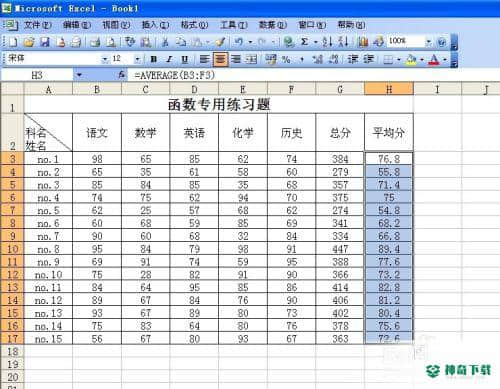500x389 pixels.
Task: Click the Format Painter brush icon
Action: coord(220,42)
